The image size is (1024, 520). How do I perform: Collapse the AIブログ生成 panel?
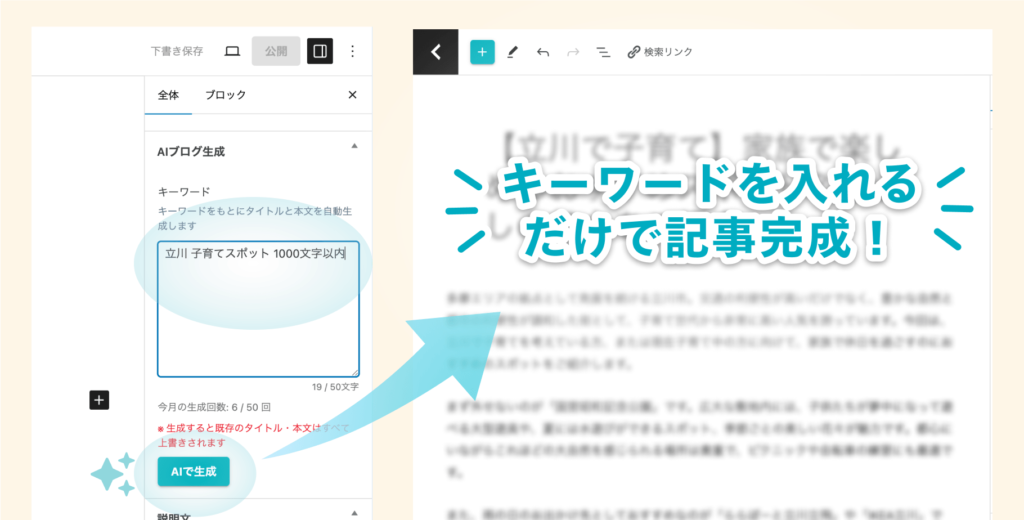(353, 147)
